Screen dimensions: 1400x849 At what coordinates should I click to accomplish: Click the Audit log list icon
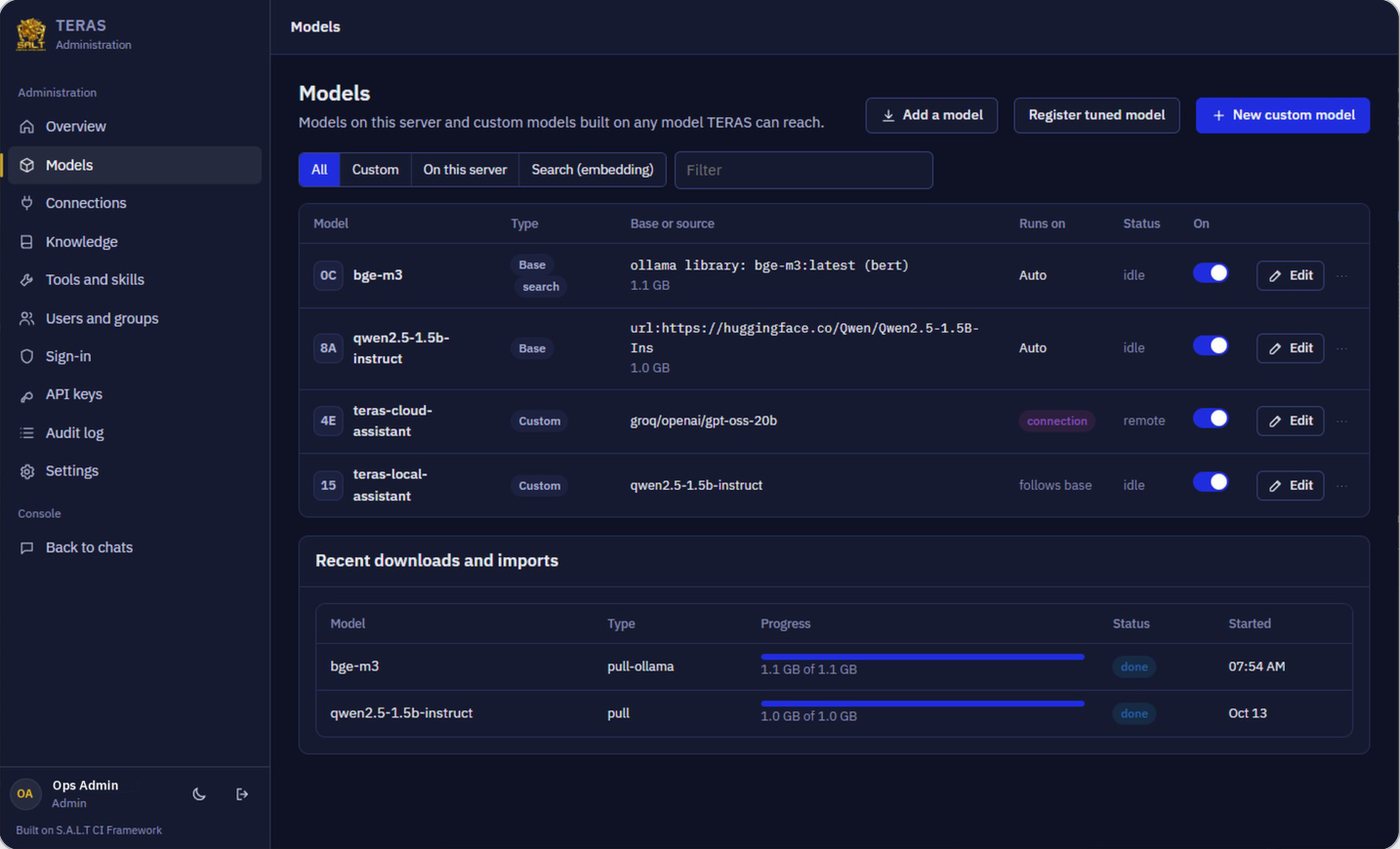click(27, 433)
